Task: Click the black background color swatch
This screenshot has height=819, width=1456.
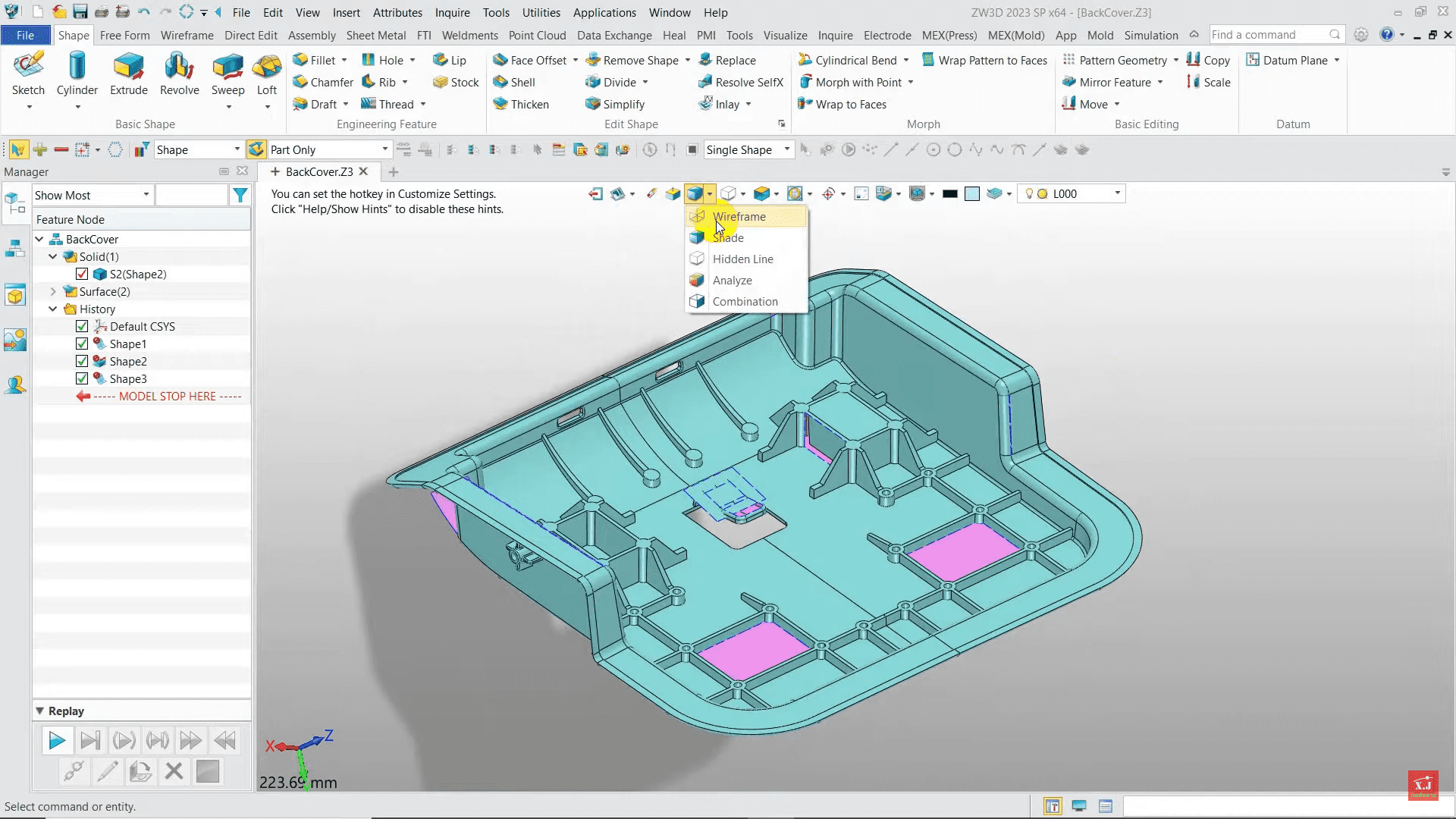Action: [x=949, y=194]
